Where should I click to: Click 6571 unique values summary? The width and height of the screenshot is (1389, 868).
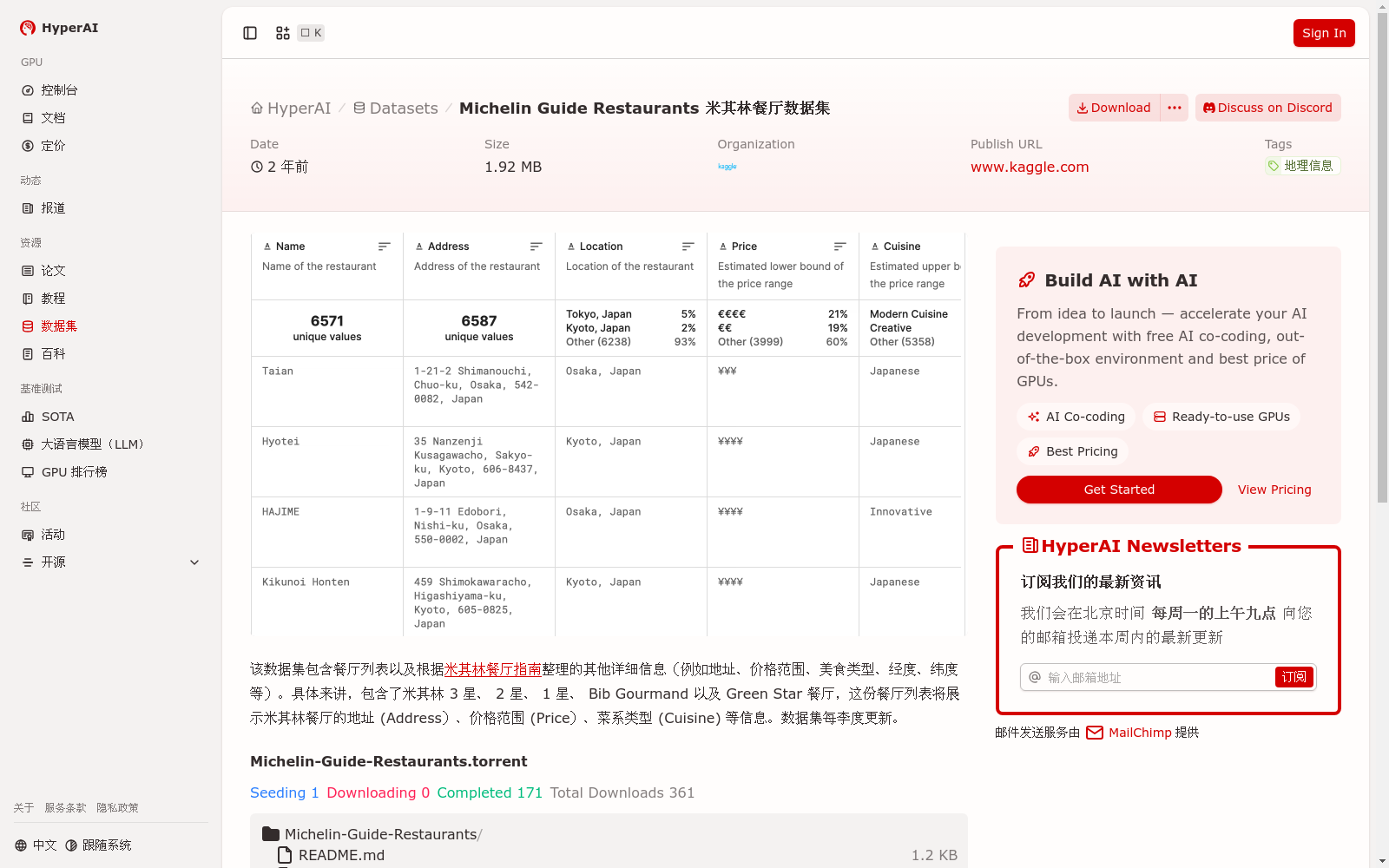[x=327, y=328]
